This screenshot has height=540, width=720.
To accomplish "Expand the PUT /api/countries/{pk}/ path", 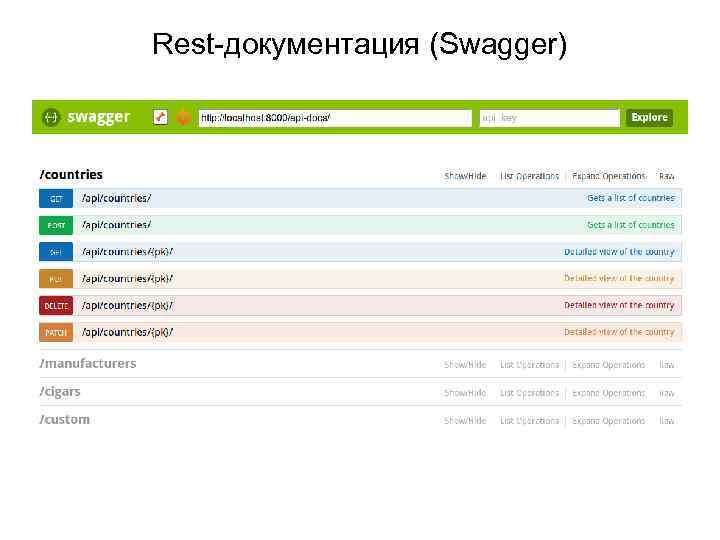I will (x=127, y=279).
